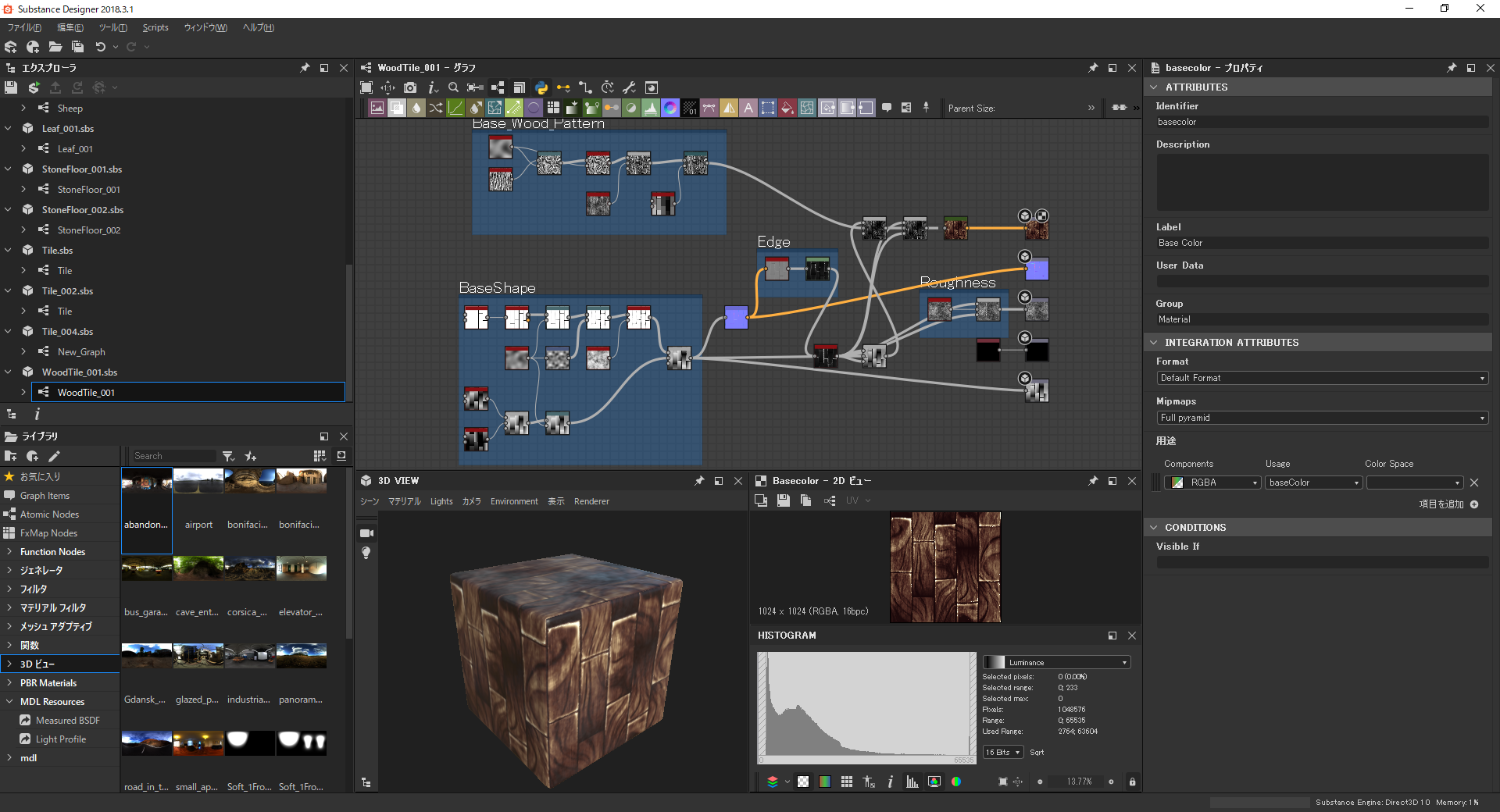Open Environment menu in 3D view
Screen dimensions: 1500x812
514,501
